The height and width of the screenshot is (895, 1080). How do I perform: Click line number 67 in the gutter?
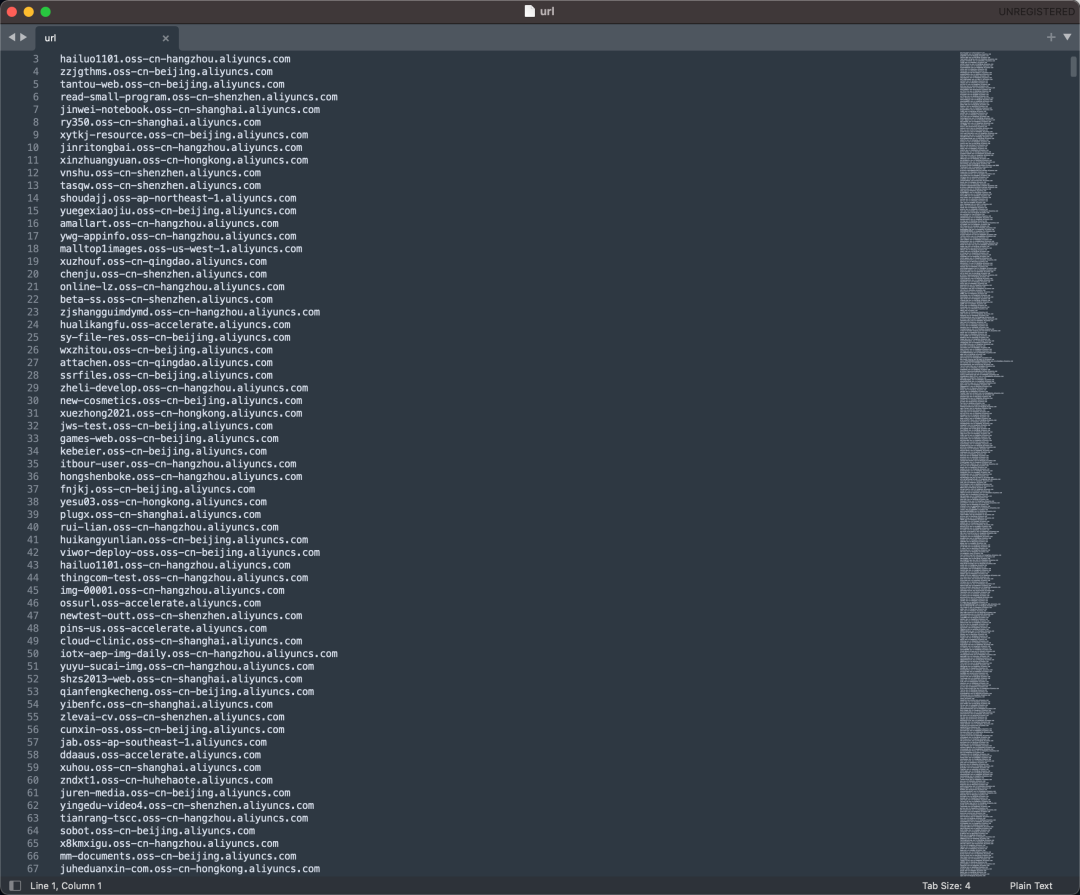(33, 868)
